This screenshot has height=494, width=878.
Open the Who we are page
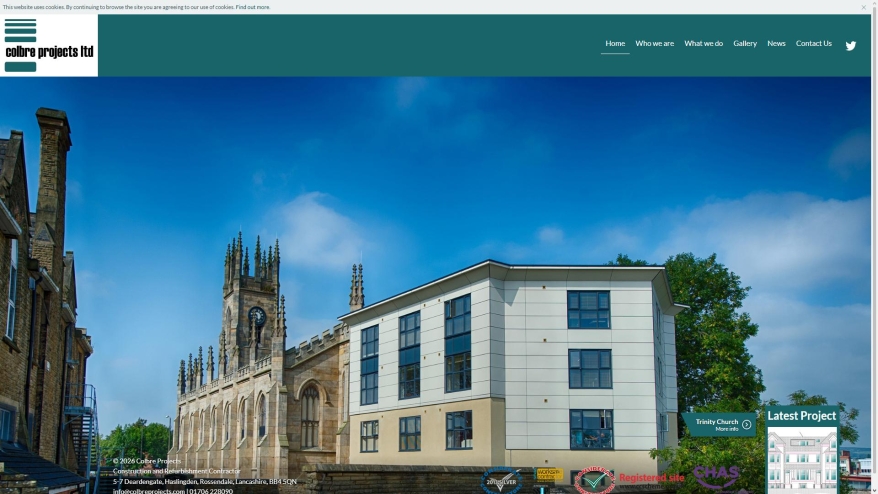point(654,44)
